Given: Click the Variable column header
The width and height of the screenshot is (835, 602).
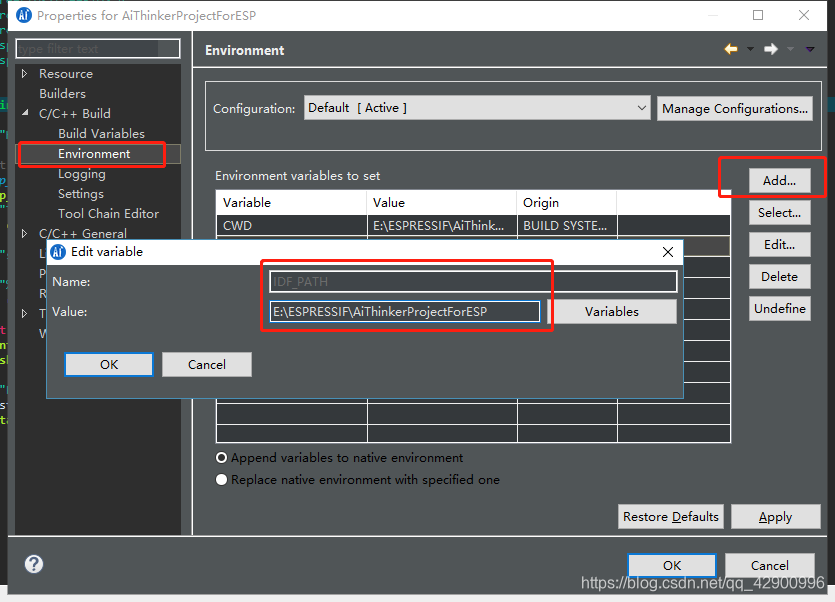Looking at the screenshot, I should (x=291, y=202).
